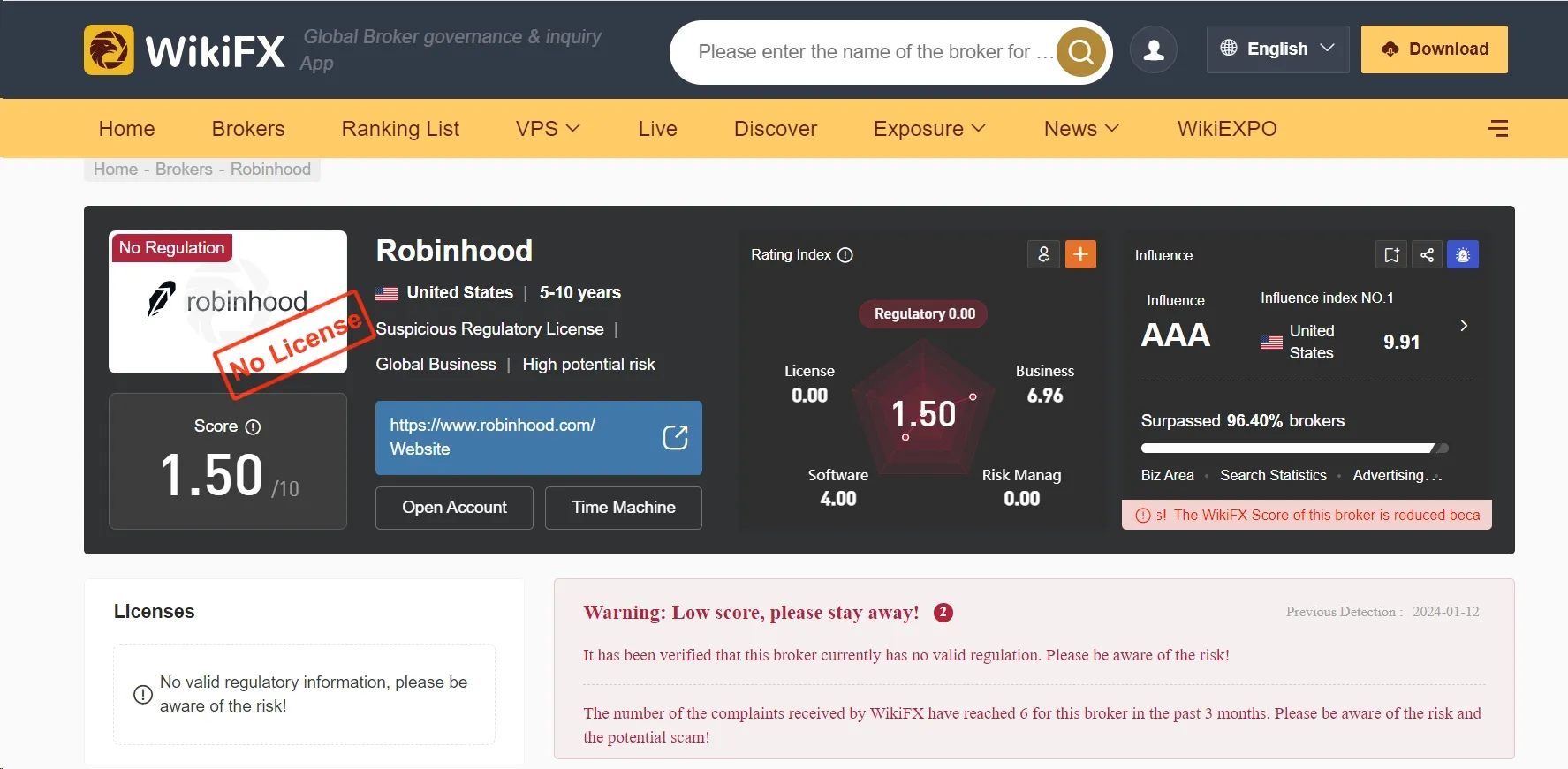1568x769 pixels.
Task: Click the person icon in Rating Index
Action: [x=1043, y=254]
